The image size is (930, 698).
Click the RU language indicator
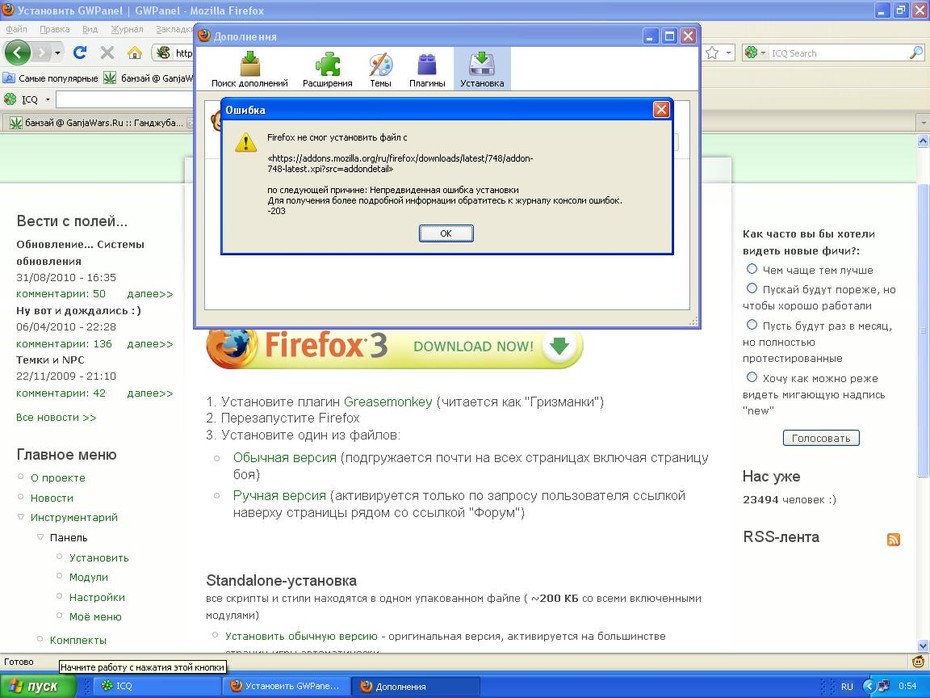tap(847, 686)
